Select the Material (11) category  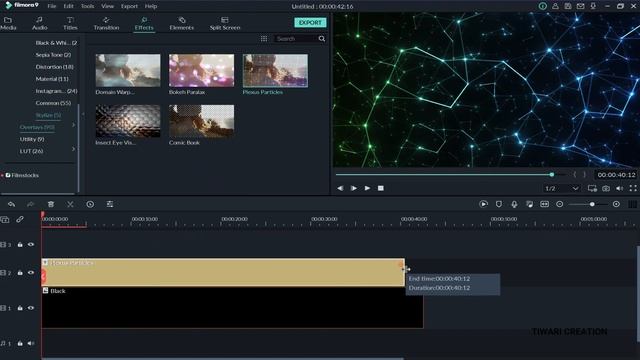[x=52, y=79]
